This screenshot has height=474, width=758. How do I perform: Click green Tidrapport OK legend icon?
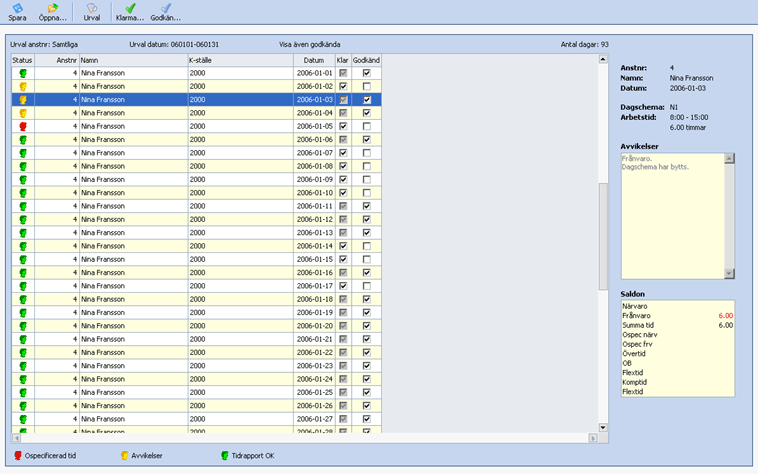point(224,456)
